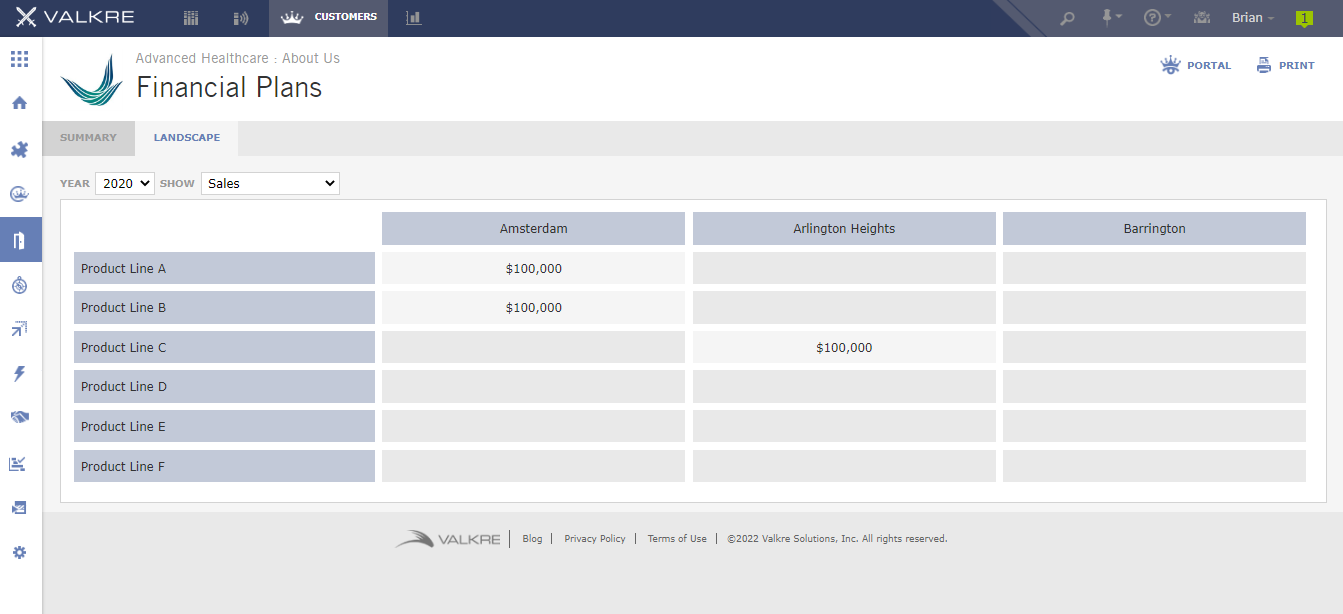This screenshot has height=614, width=1343.
Task: Select the Product Line A row label
Action: coord(224,268)
